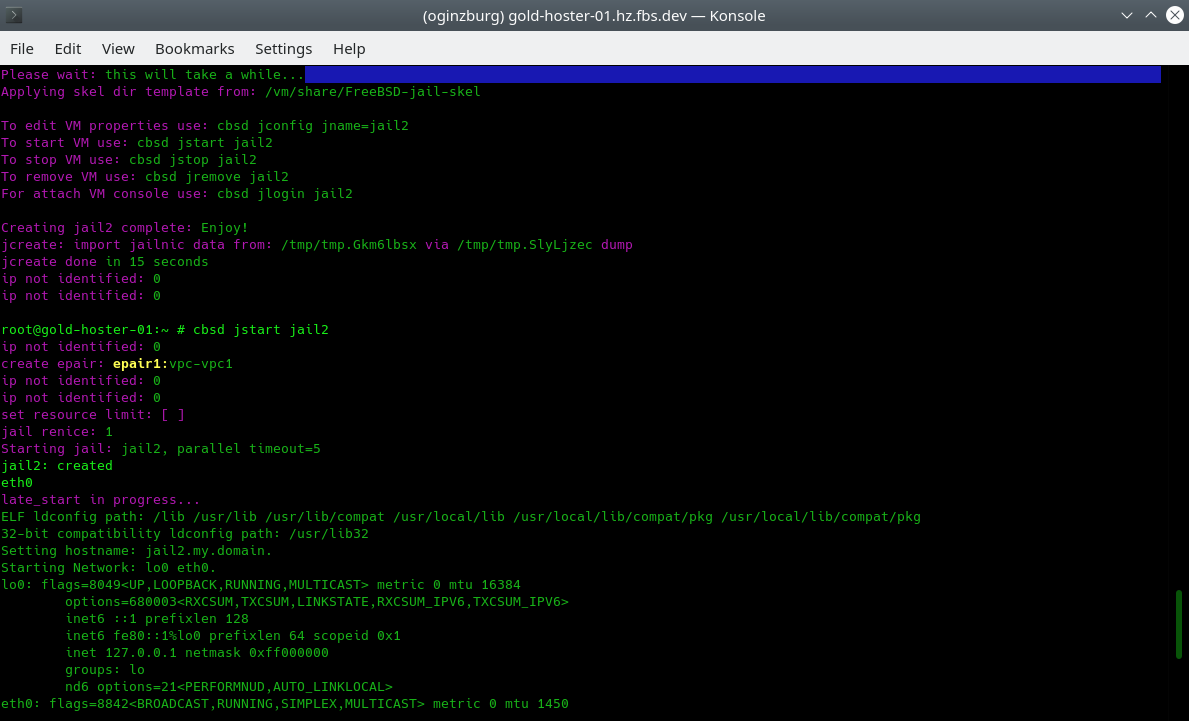The image size is (1189, 721).
Task: Click 'set resource limit: [ ]' line
Action: tap(93, 415)
